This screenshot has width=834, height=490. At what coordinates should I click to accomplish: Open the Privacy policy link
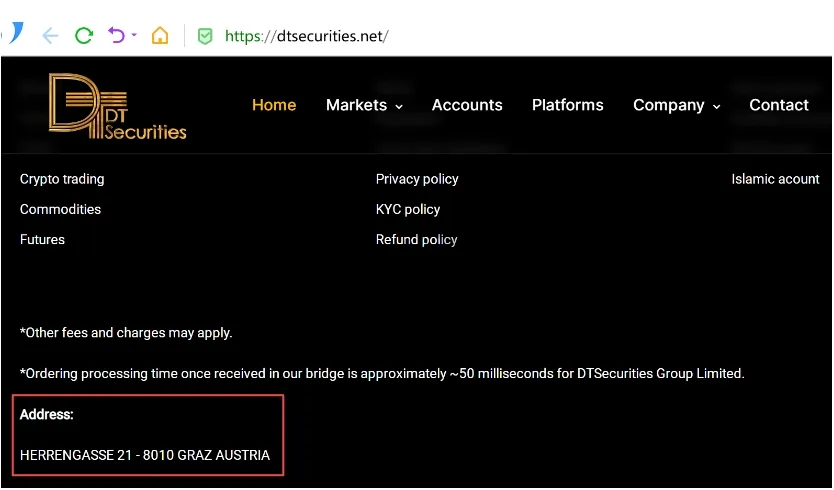[x=417, y=179]
